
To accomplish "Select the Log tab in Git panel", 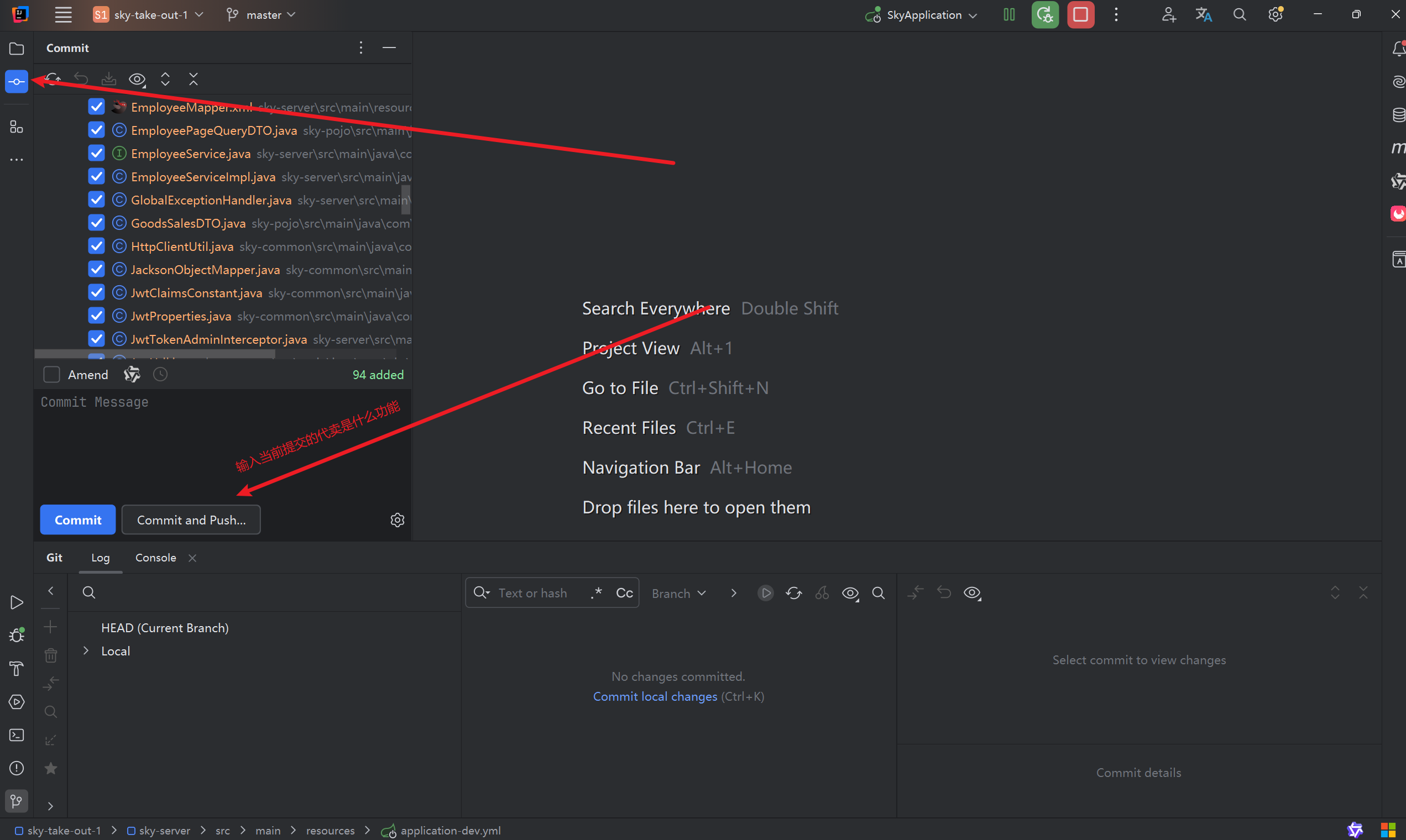I will tap(100, 558).
